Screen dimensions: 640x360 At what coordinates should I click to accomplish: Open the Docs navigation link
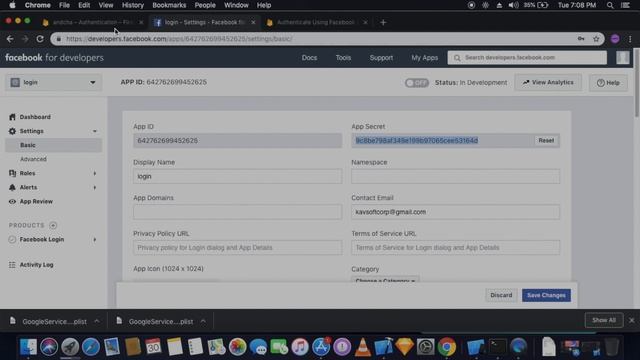point(309,58)
